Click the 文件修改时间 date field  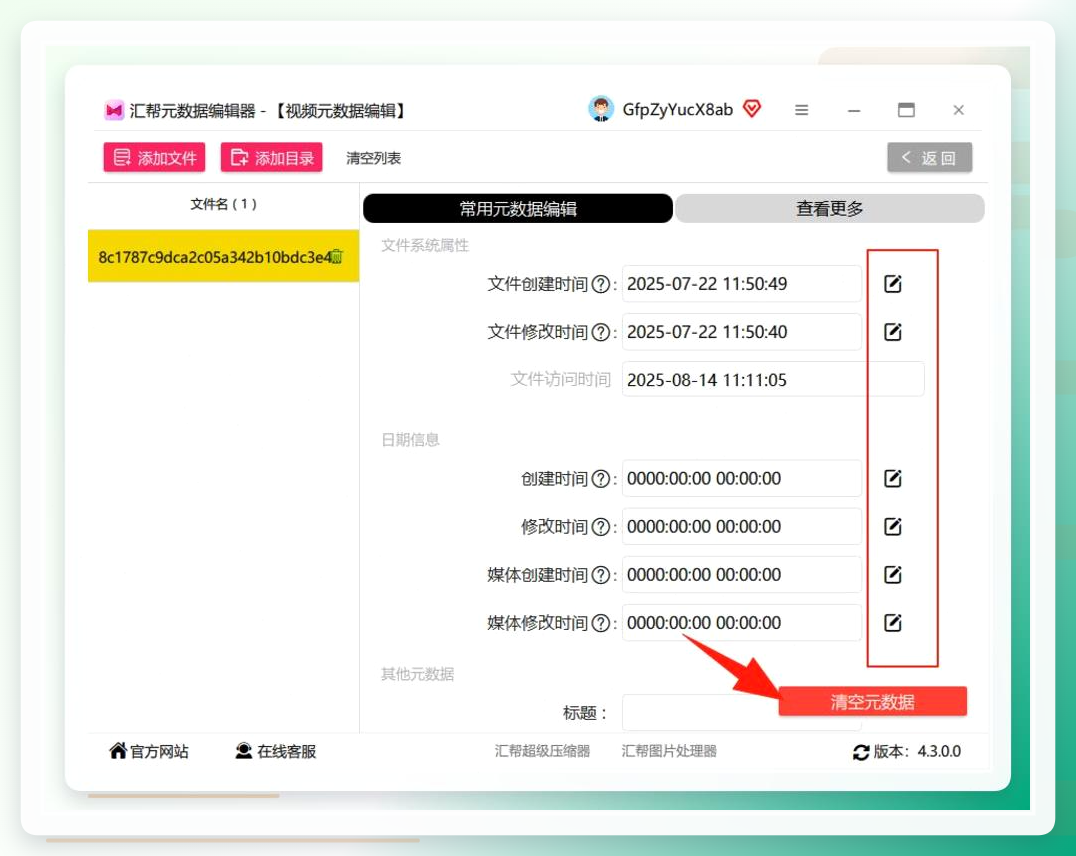click(742, 332)
